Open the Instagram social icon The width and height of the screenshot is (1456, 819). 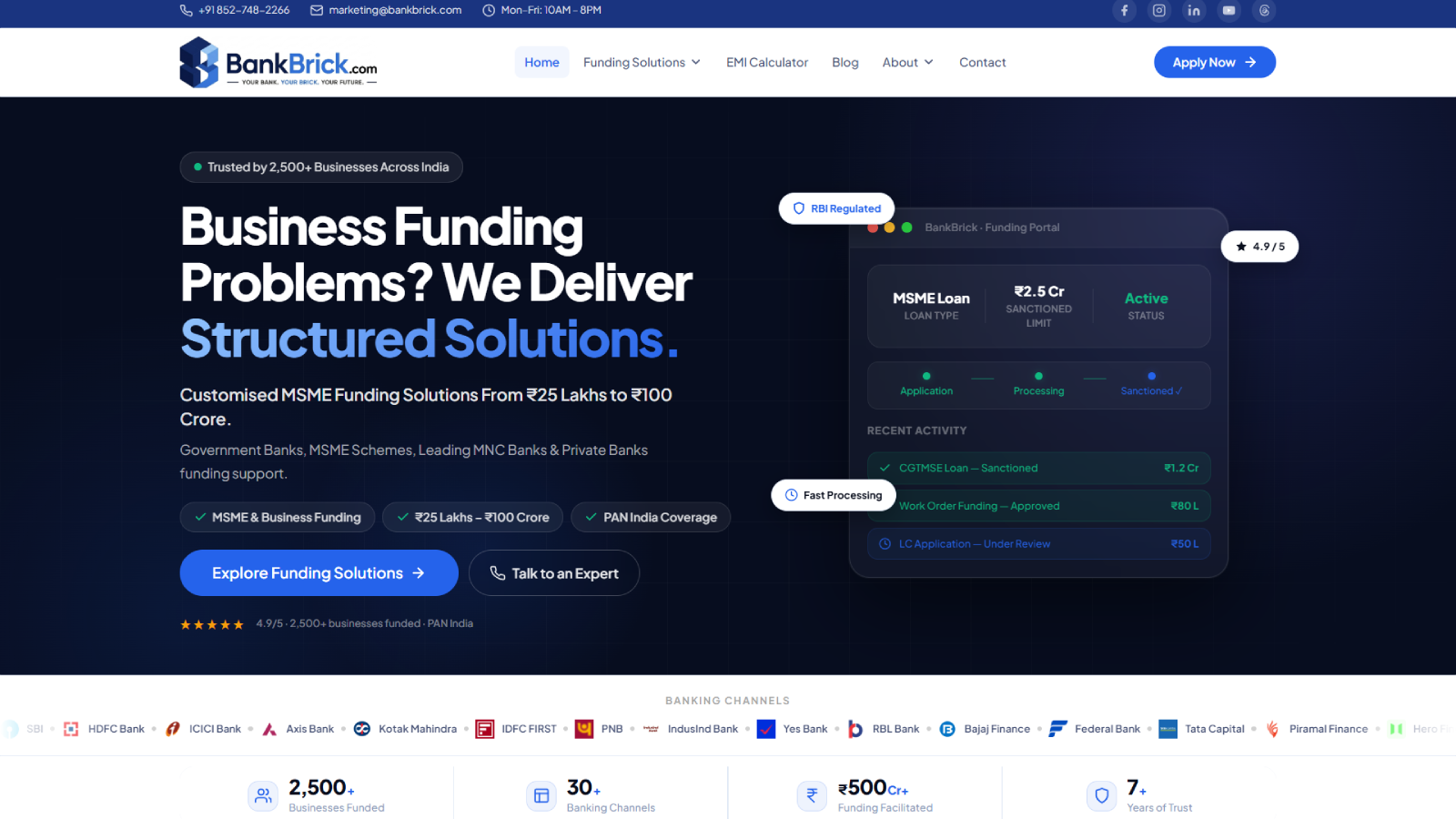tap(1159, 11)
